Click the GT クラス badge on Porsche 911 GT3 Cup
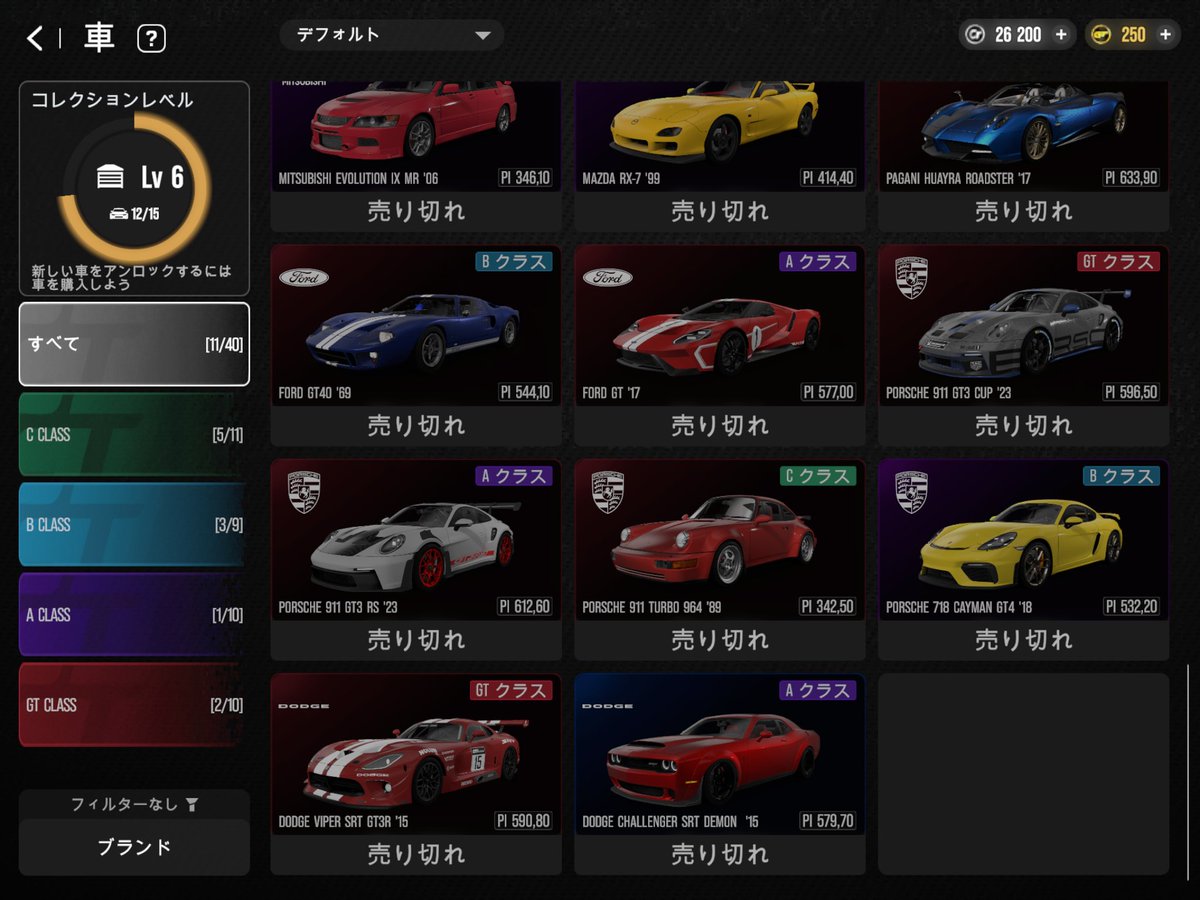This screenshot has width=1200, height=900. pos(1118,262)
